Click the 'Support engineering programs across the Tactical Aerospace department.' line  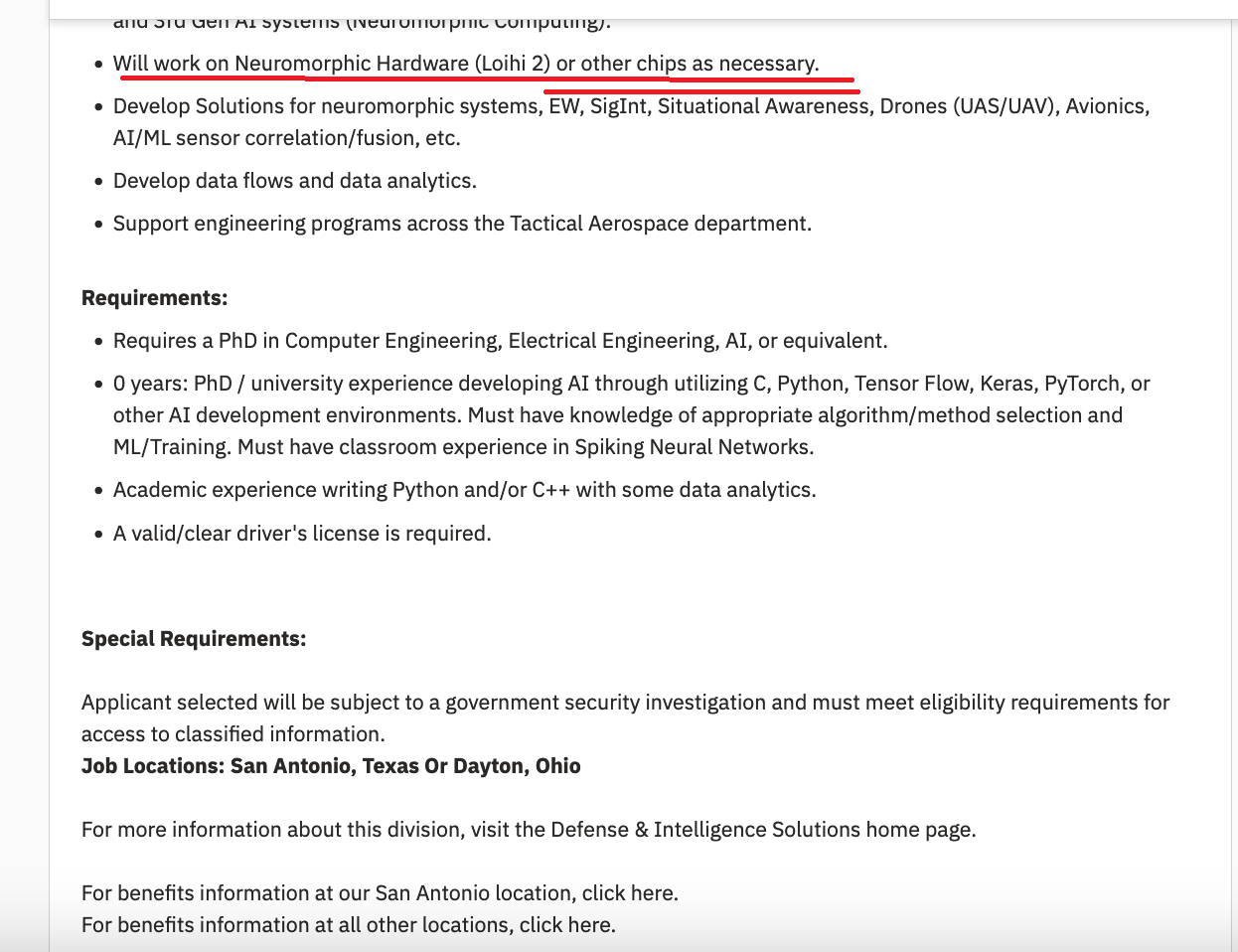tap(462, 224)
